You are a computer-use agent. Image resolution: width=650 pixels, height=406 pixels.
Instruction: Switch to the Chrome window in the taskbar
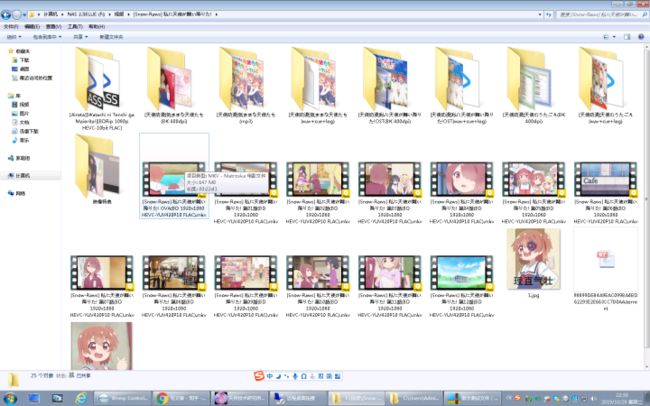[x=181, y=399]
